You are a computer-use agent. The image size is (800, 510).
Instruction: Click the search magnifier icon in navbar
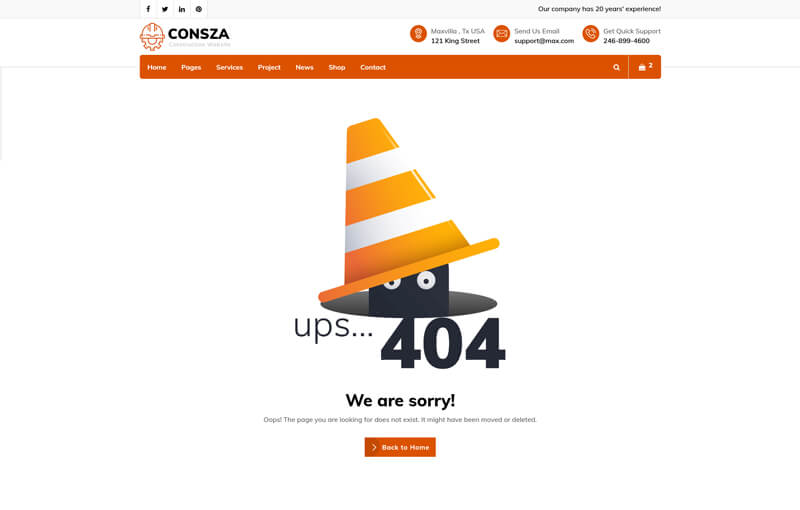(x=616, y=67)
